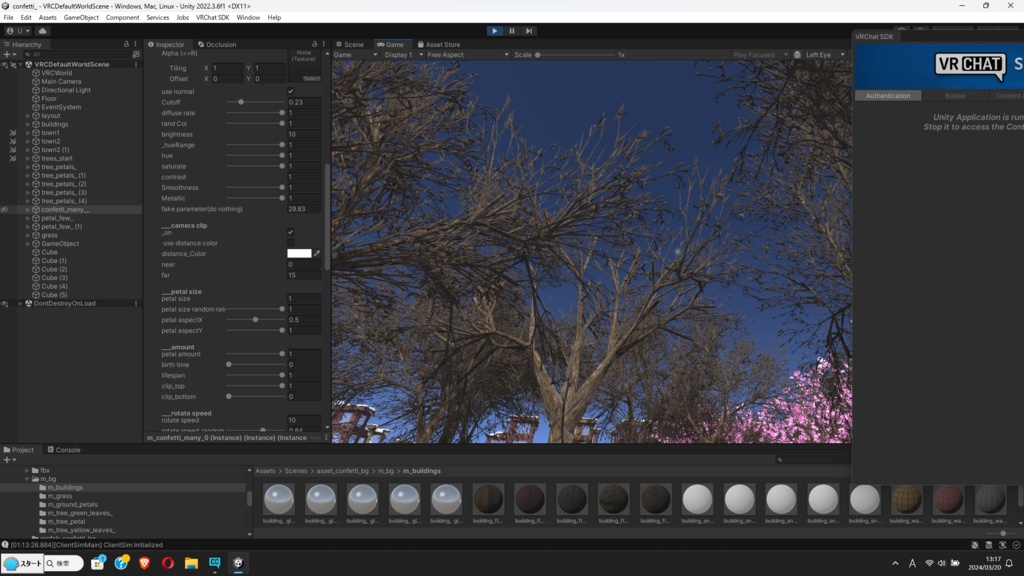
Task: Enable the 'use distance color' checkbox
Action: [291, 243]
